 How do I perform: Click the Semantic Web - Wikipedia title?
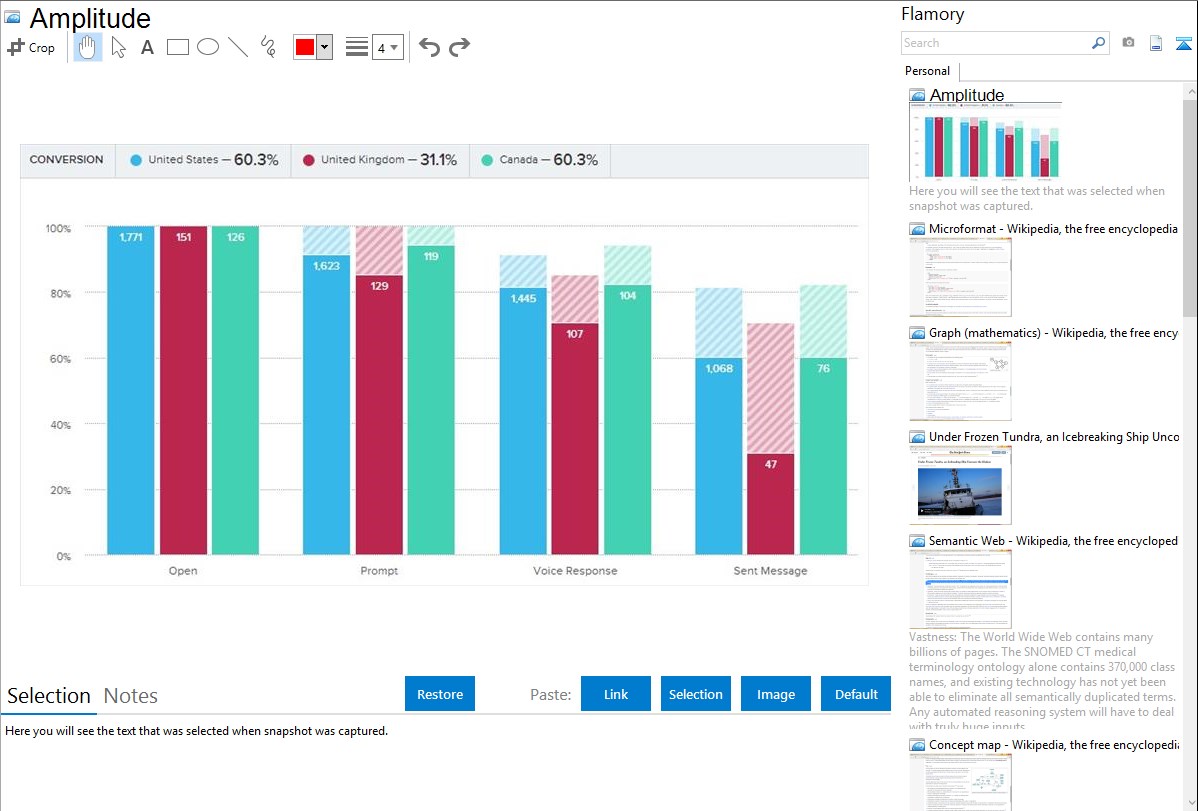click(1053, 540)
